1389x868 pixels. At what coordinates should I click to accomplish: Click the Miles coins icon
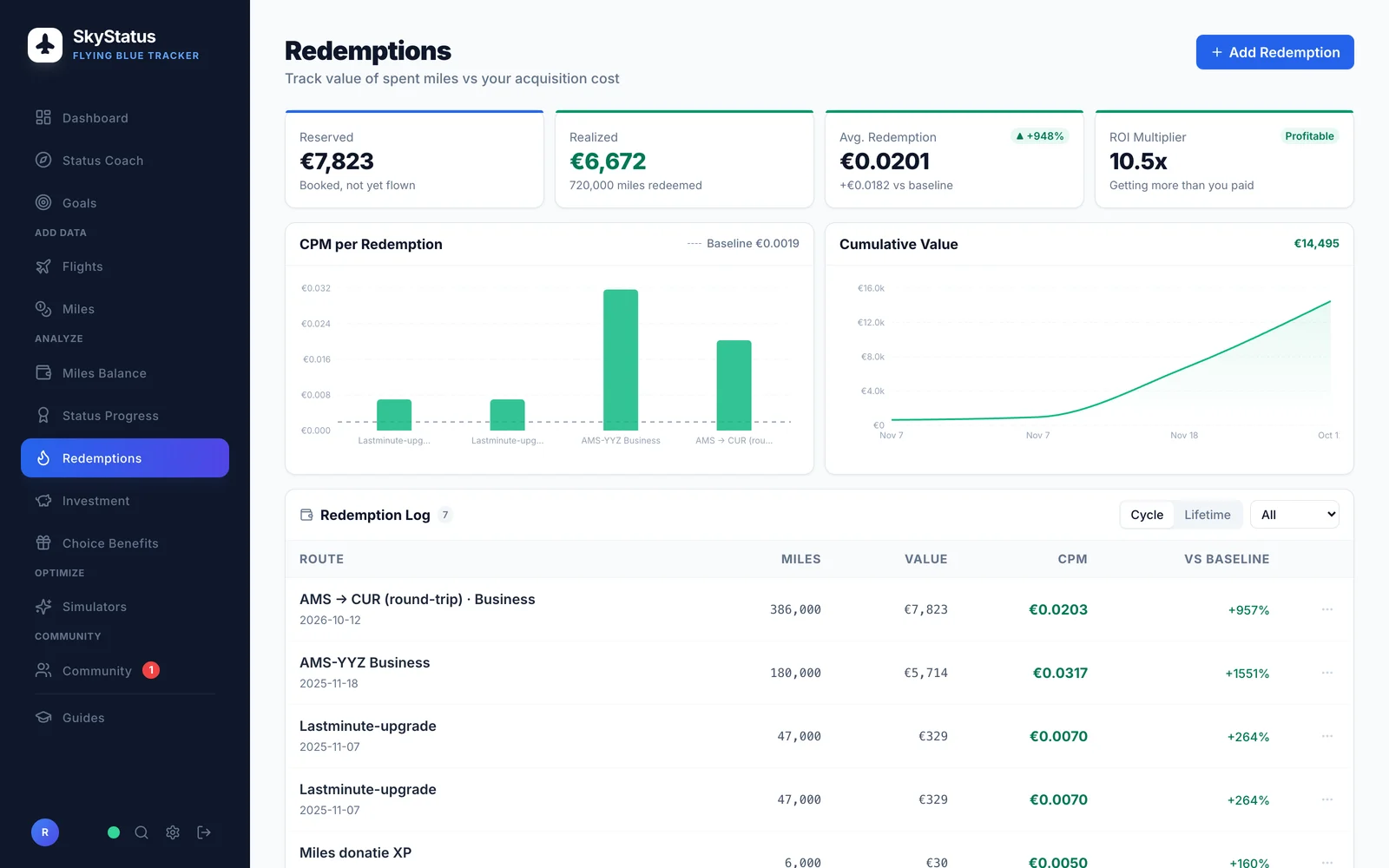coord(43,309)
